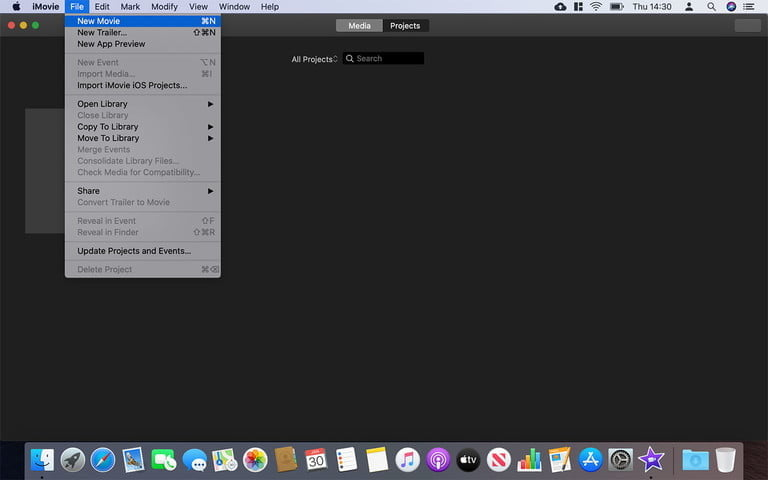This screenshot has width=768, height=480.
Task: Switch to the Projects view
Action: point(405,26)
